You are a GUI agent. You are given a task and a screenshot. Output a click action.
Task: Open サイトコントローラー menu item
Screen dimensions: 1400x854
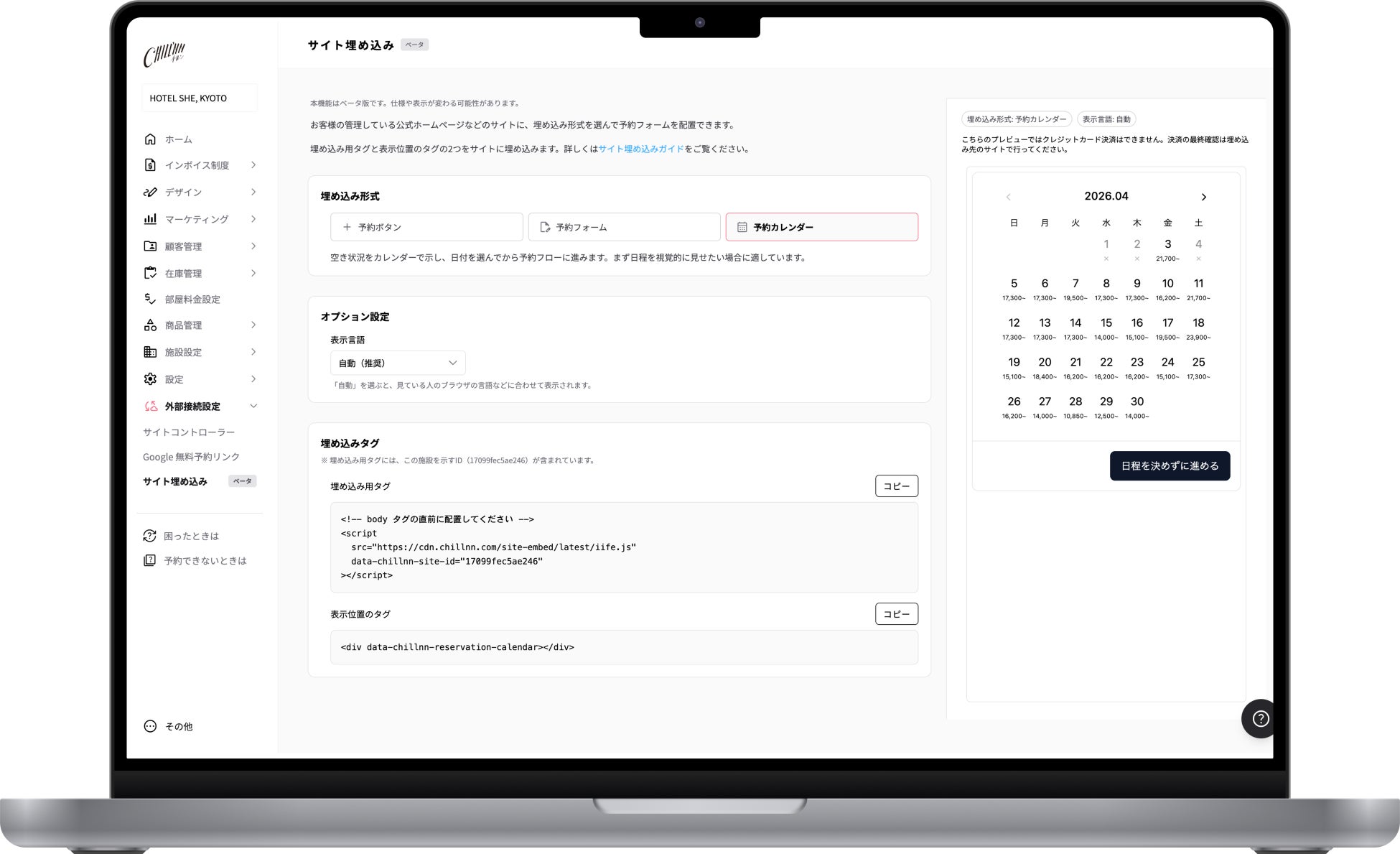pyautogui.click(x=189, y=432)
